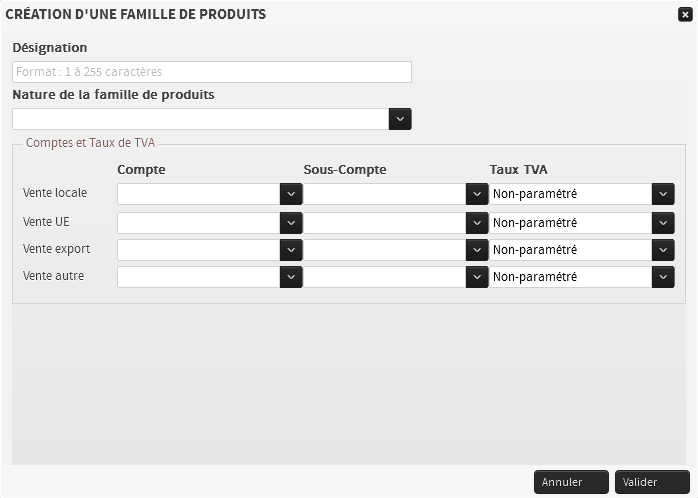Open the Nature de la famille dropdown

pos(400,119)
